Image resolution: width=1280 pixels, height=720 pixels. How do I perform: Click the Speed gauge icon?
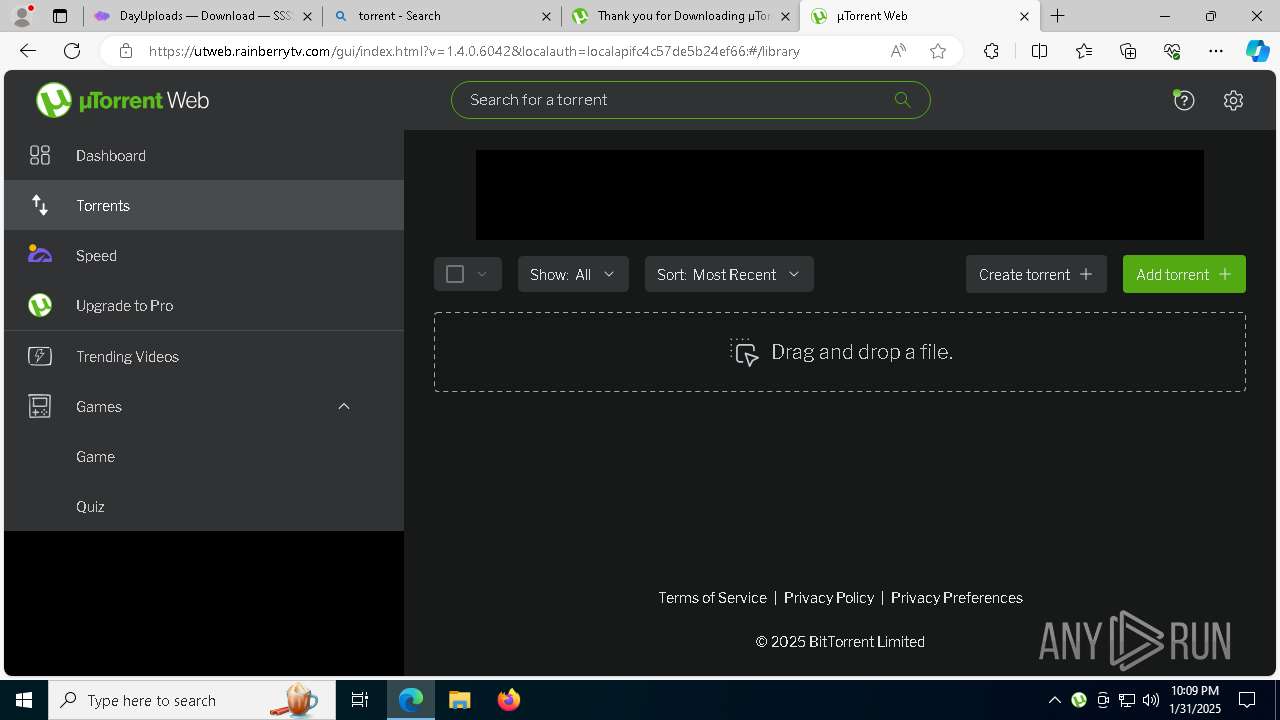[40, 254]
